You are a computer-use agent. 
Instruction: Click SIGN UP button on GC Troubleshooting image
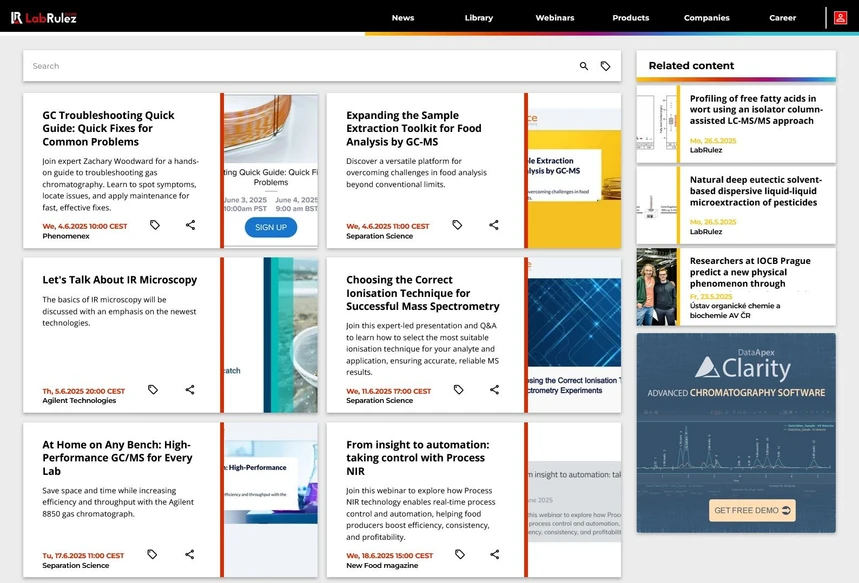pyautogui.click(x=271, y=227)
